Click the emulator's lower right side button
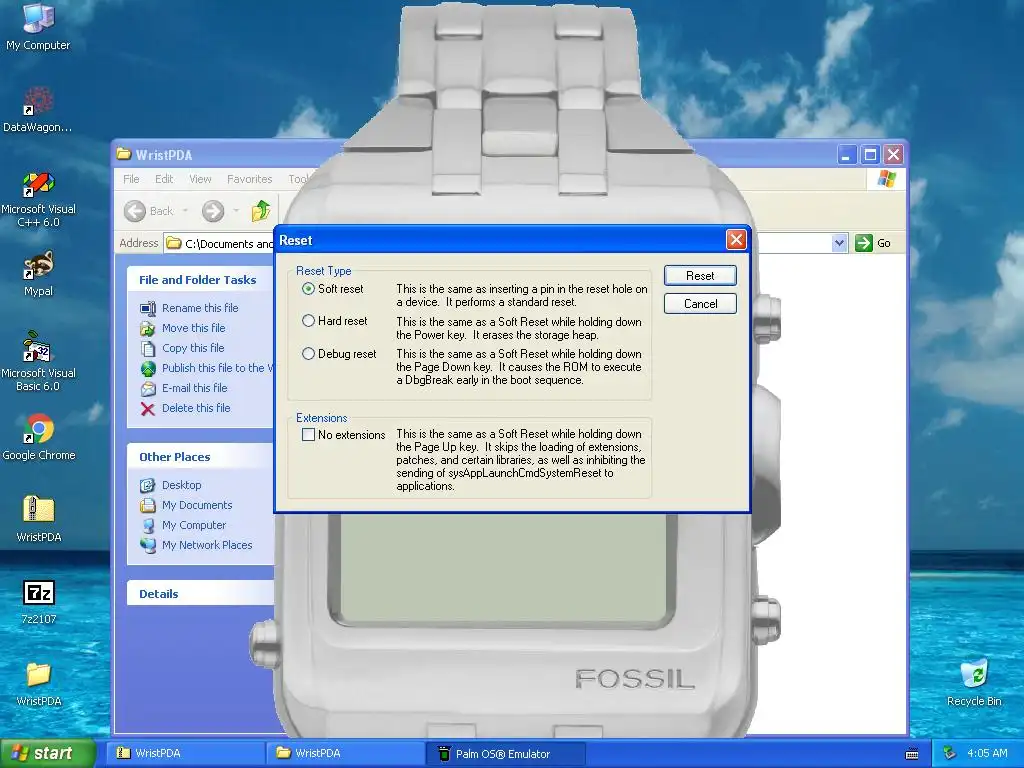The height and width of the screenshot is (768, 1024). [766, 620]
